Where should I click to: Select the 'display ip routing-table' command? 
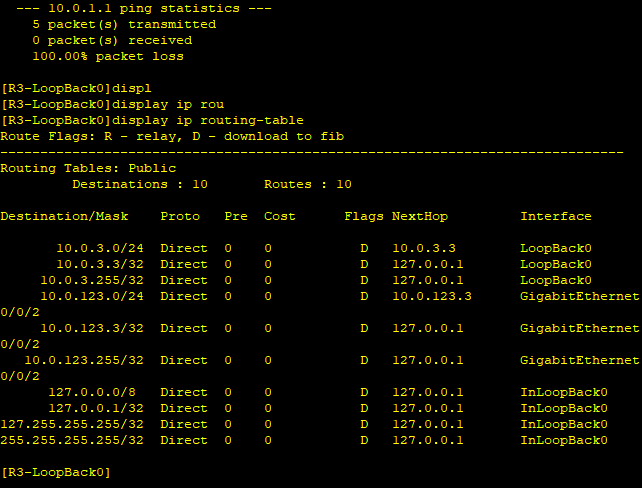tap(208, 120)
